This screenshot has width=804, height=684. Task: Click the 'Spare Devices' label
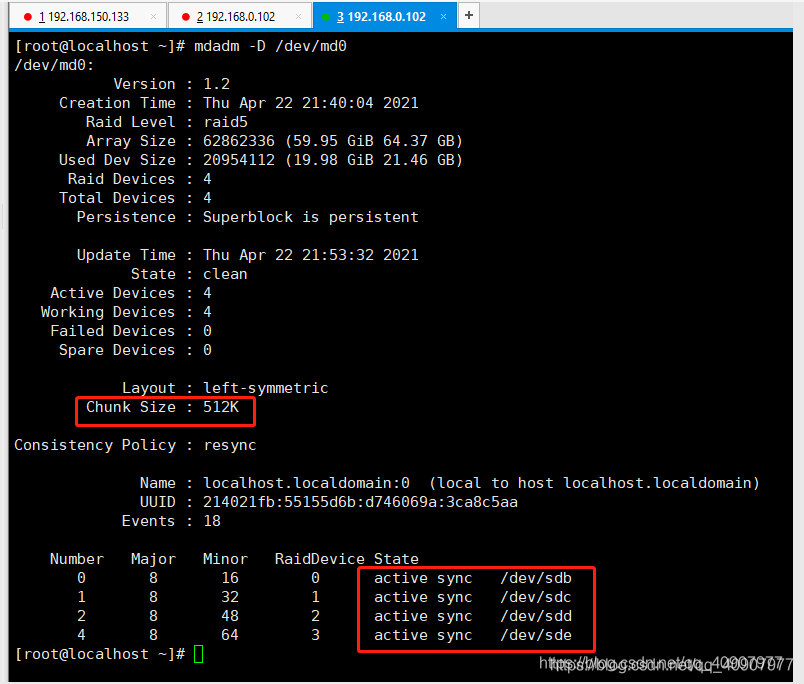pyautogui.click(x=117, y=350)
